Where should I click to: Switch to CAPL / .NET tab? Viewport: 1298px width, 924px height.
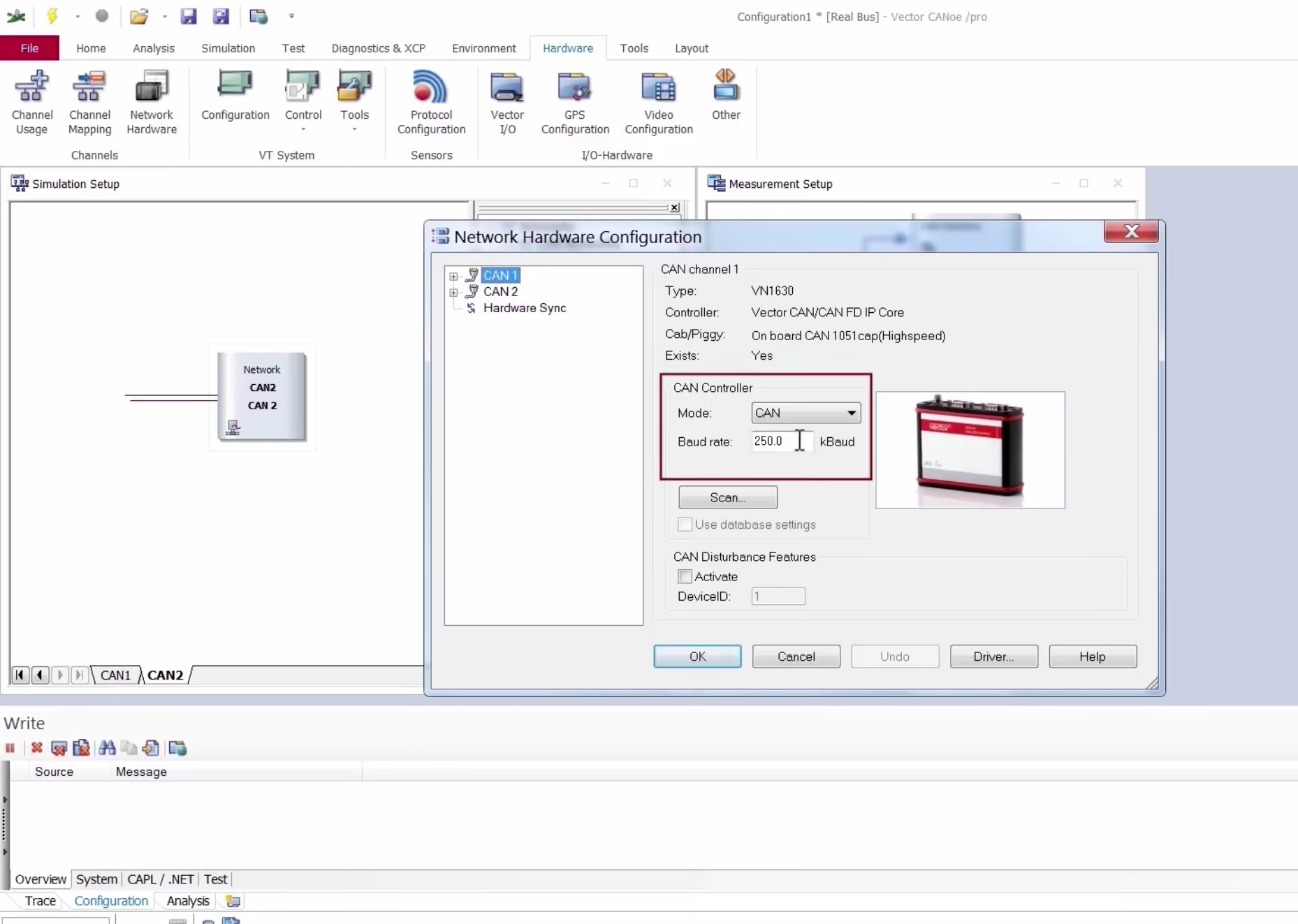pyautogui.click(x=161, y=879)
